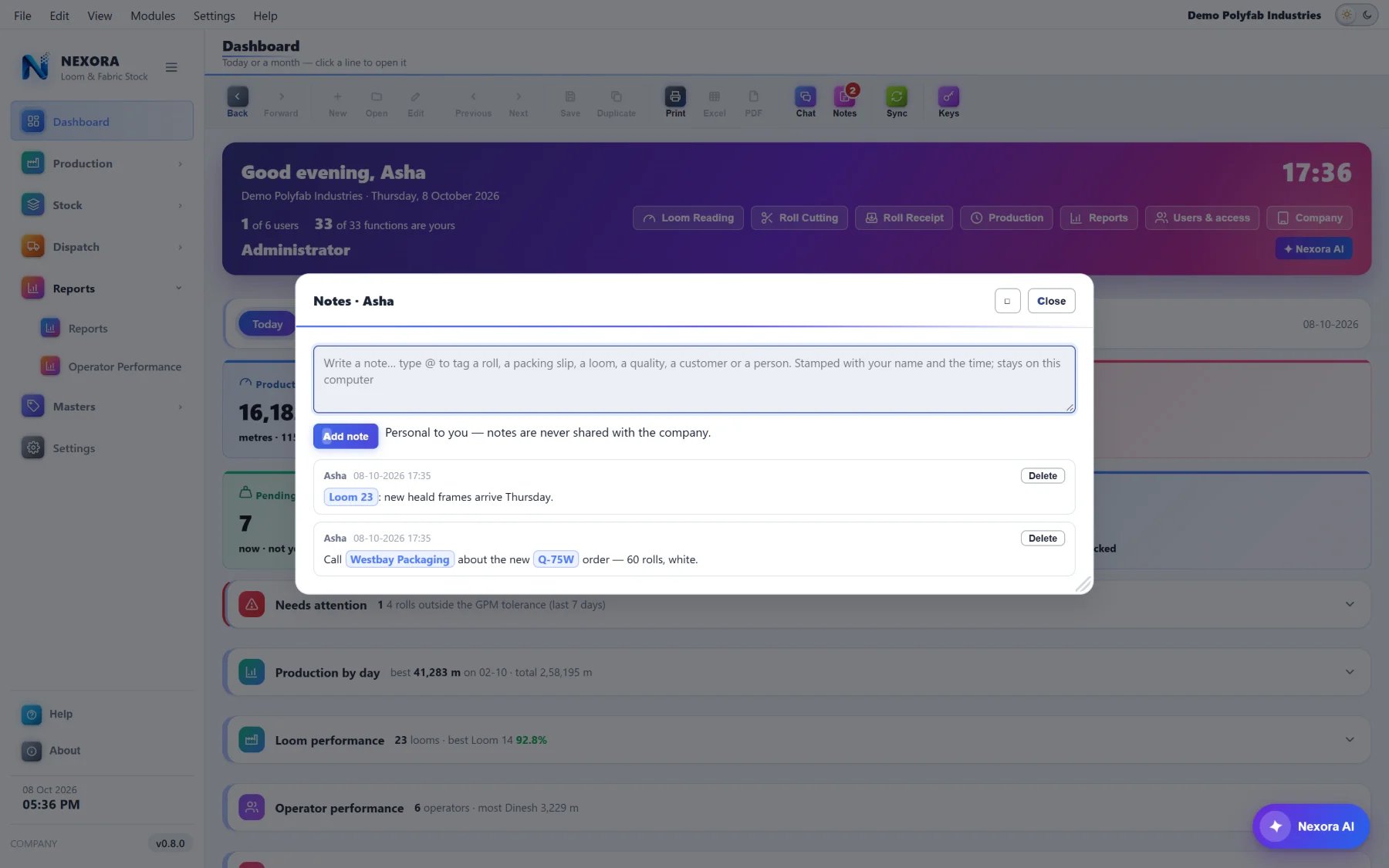Click the Sync toolbar icon
This screenshot has height=868, width=1389.
pyautogui.click(x=897, y=96)
